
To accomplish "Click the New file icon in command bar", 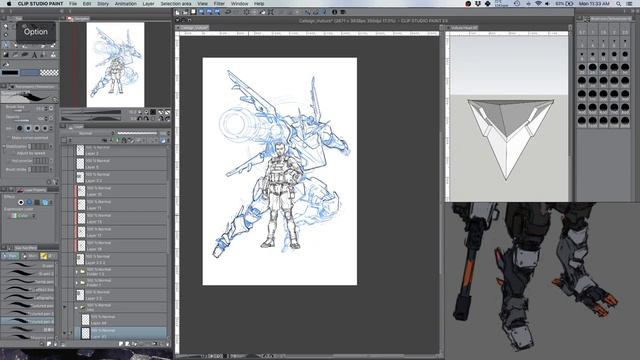I will coord(178,12).
